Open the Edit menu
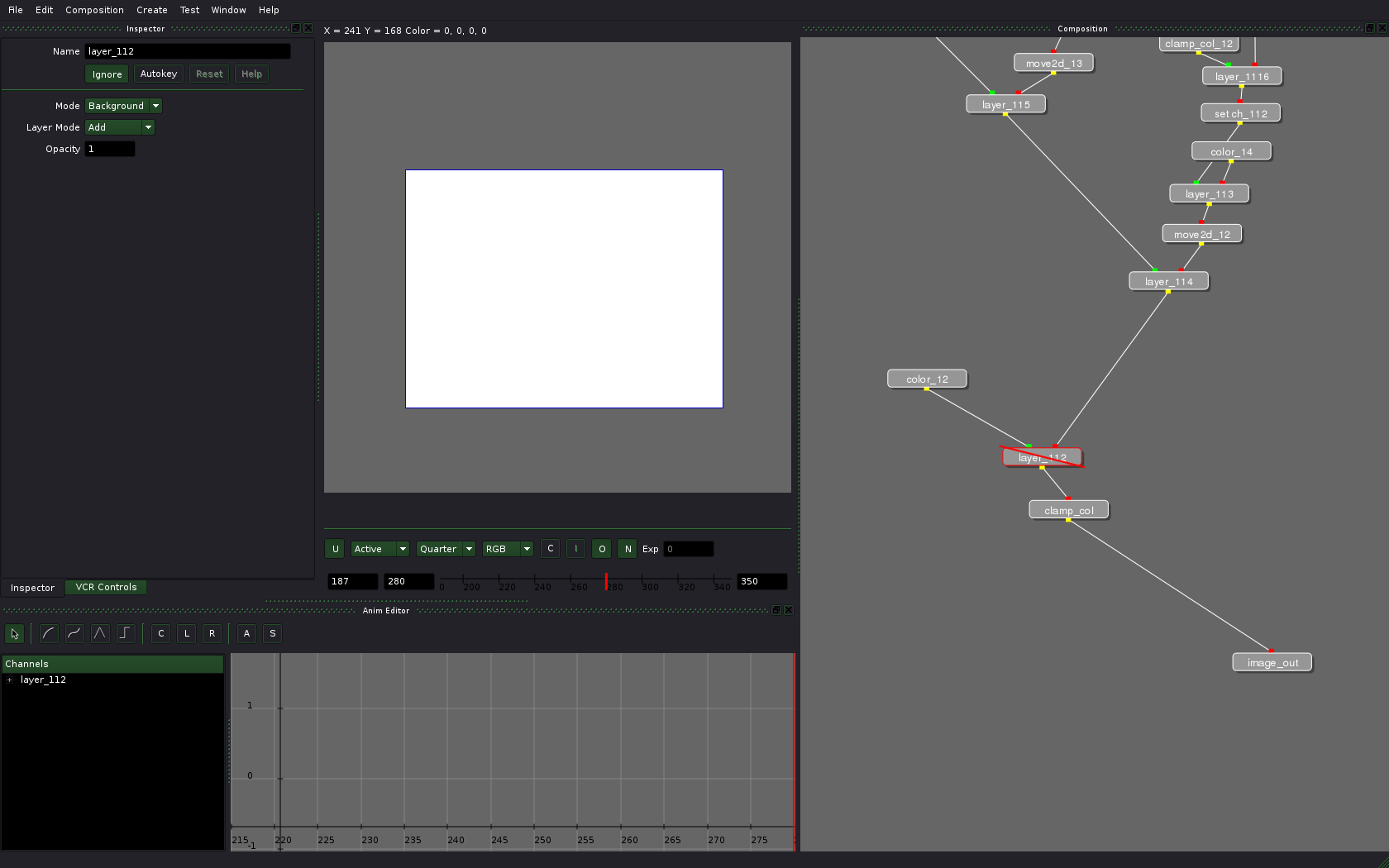Image resolution: width=1389 pixels, height=868 pixels. click(x=45, y=10)
